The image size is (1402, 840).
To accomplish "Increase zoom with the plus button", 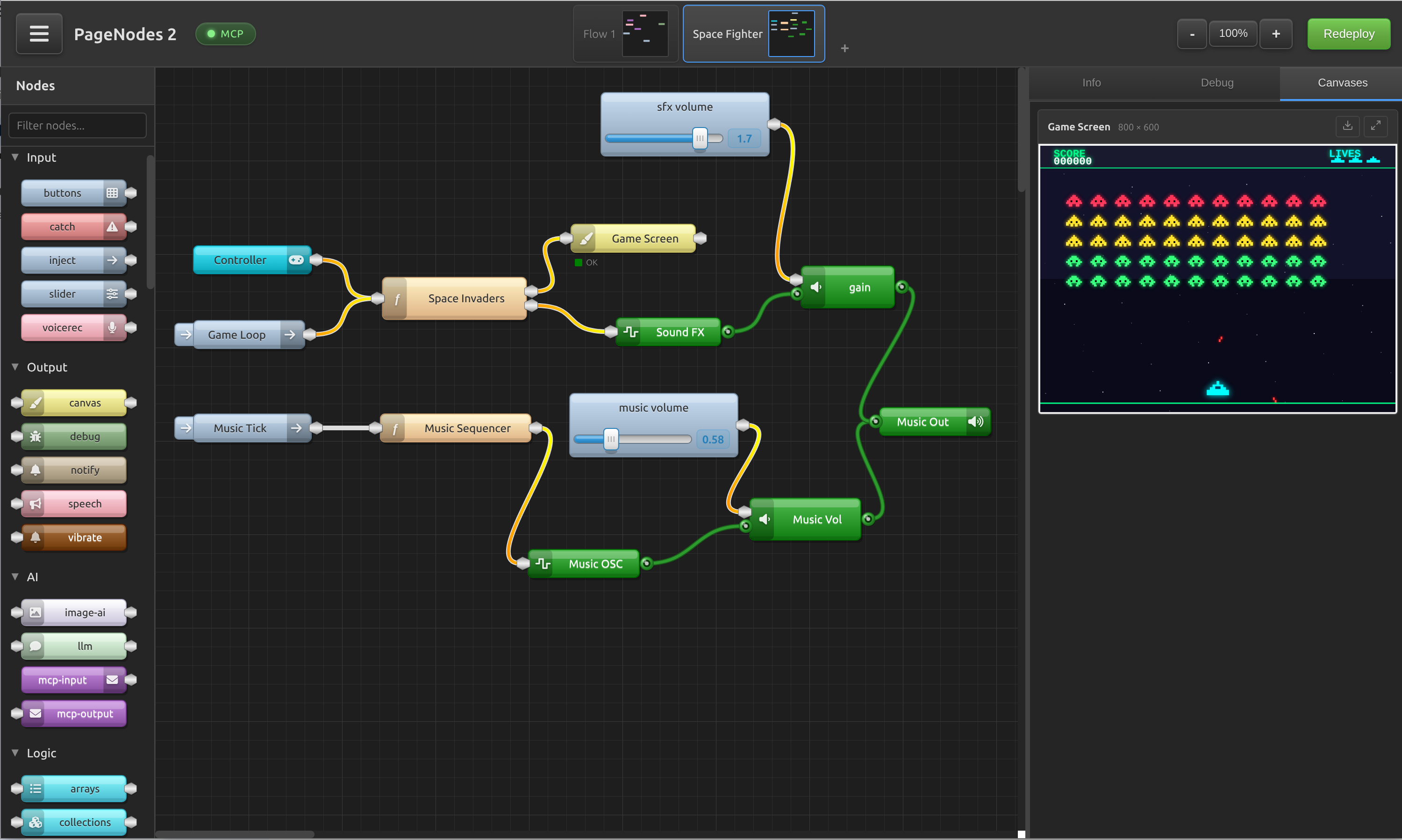I will 1276,33.
